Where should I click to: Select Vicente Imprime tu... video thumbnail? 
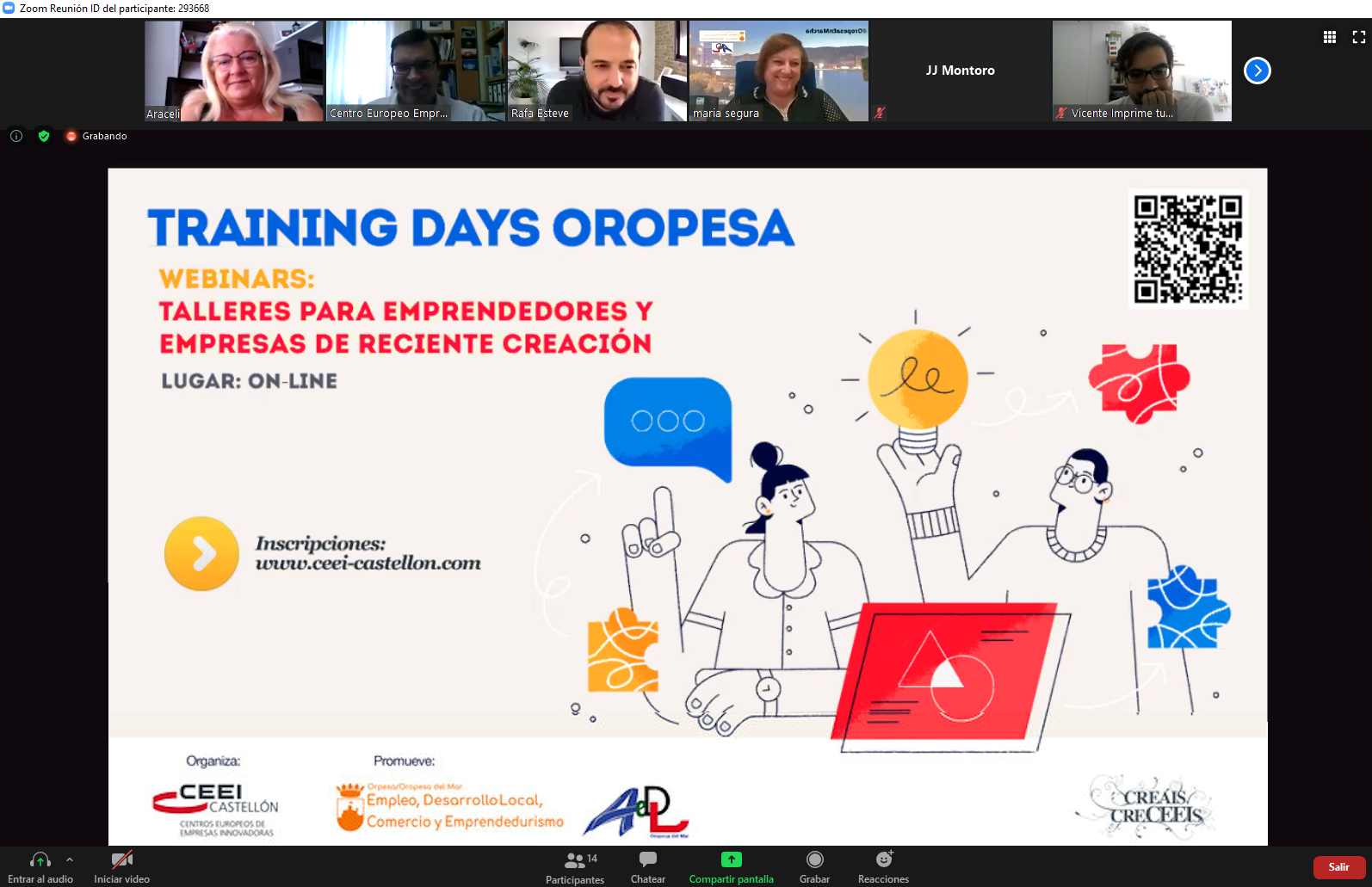pyautogui.click(x=1142, y=71)
